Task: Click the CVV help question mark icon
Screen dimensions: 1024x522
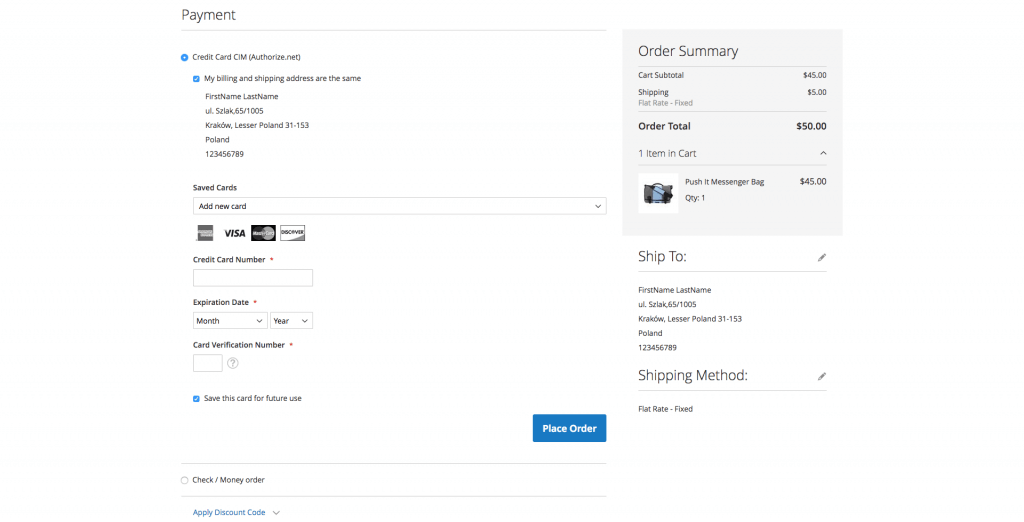Action: pos(233,363)
